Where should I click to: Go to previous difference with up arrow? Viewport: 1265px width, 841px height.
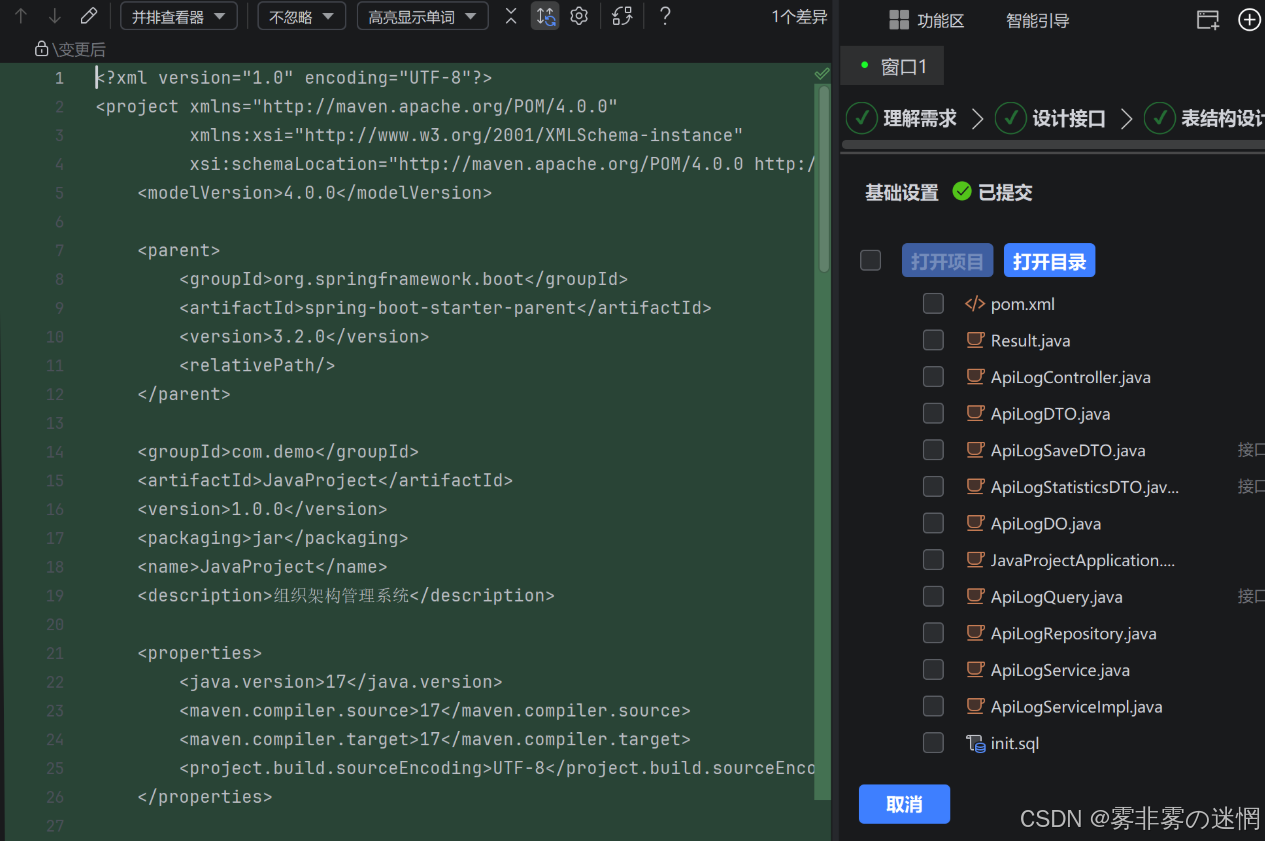click(21, 16)
